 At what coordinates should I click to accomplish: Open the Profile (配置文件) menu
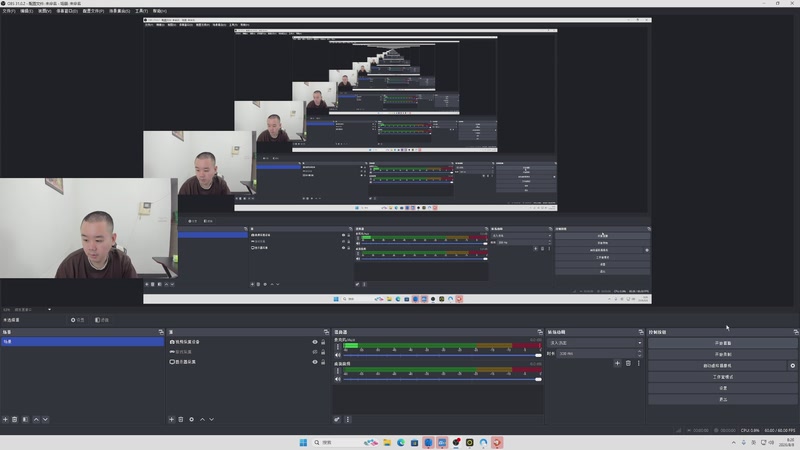point(93,11)
